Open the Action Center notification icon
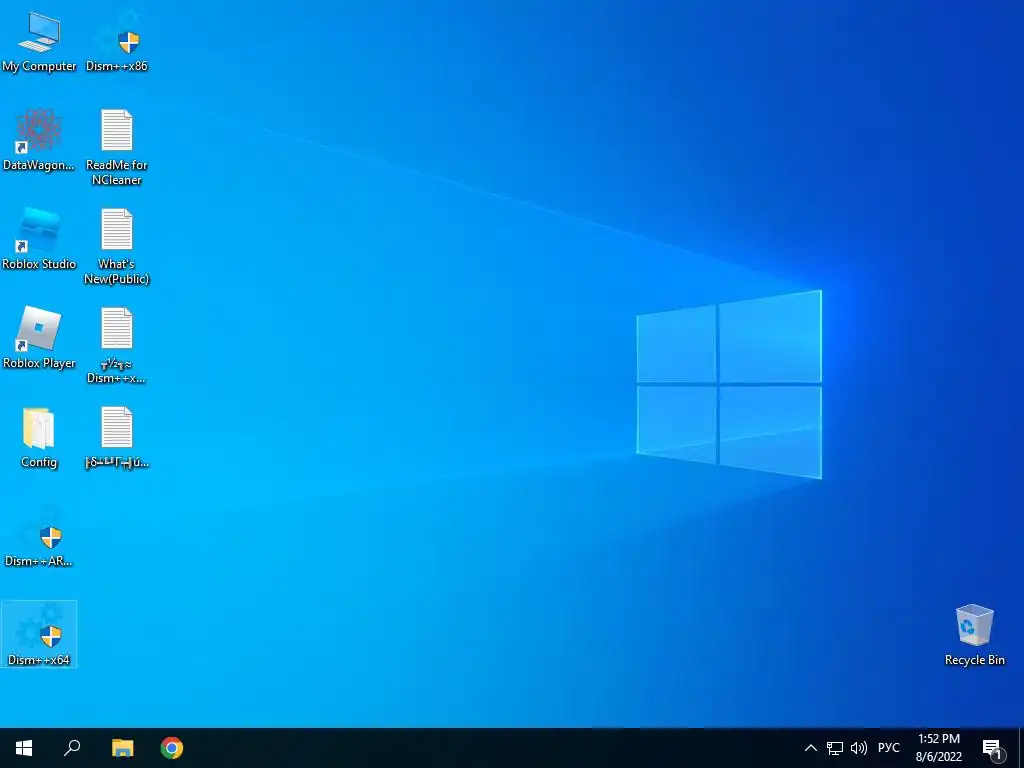The width and height of the screenshot is (1024, 768). coord(992,748)
